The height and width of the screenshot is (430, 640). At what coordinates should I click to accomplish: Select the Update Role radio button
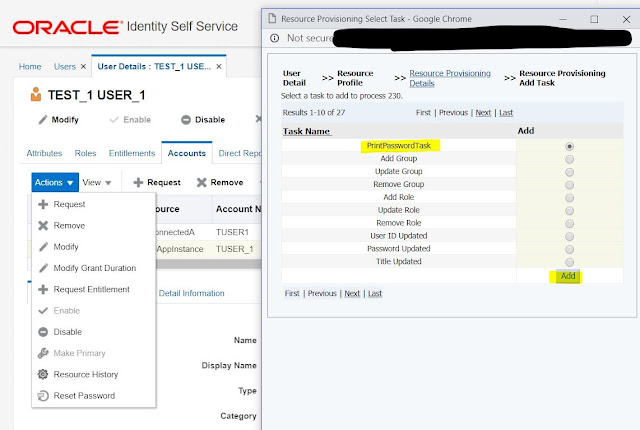[569, 211]
